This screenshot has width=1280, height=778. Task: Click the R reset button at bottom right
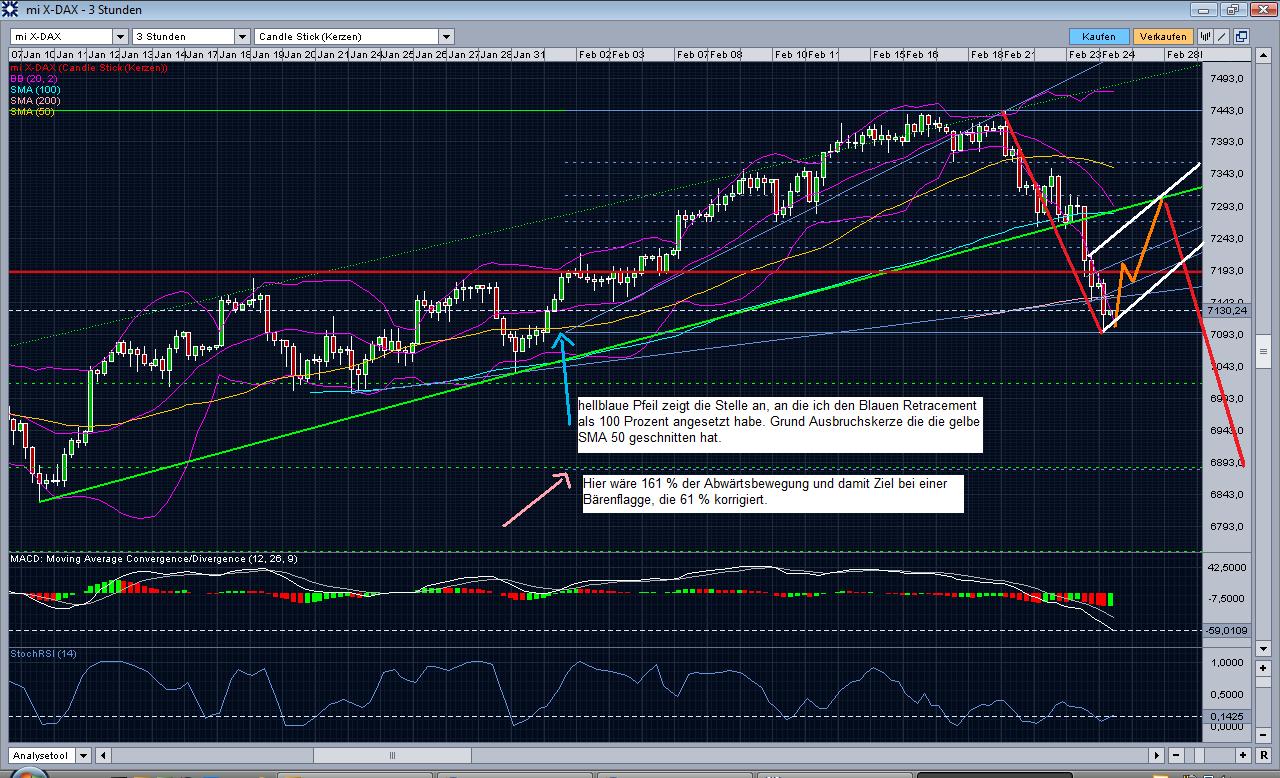point(1264,755)
